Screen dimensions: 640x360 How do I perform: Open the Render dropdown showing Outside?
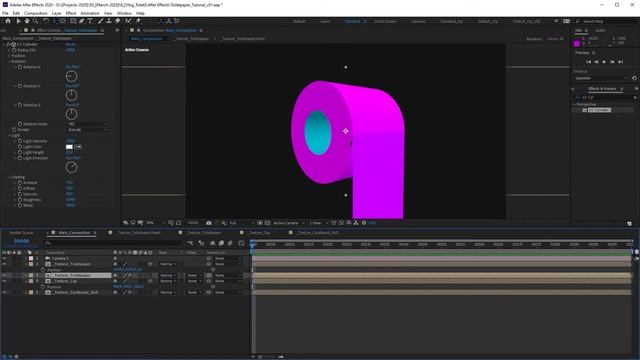(x=87, y=130)
